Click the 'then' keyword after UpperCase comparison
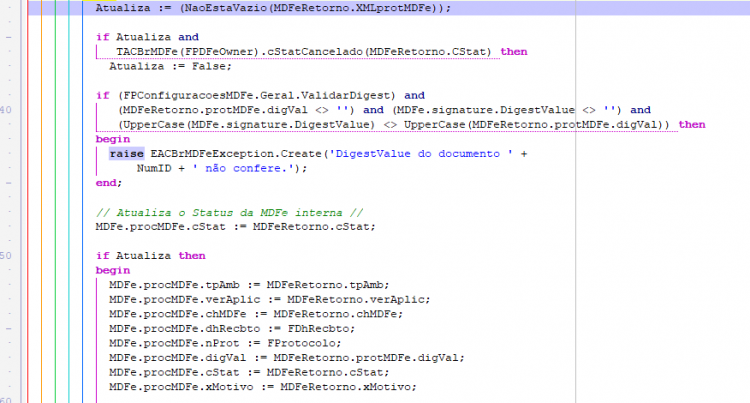The width and height of the screenshot is (750, 403). 692,125
